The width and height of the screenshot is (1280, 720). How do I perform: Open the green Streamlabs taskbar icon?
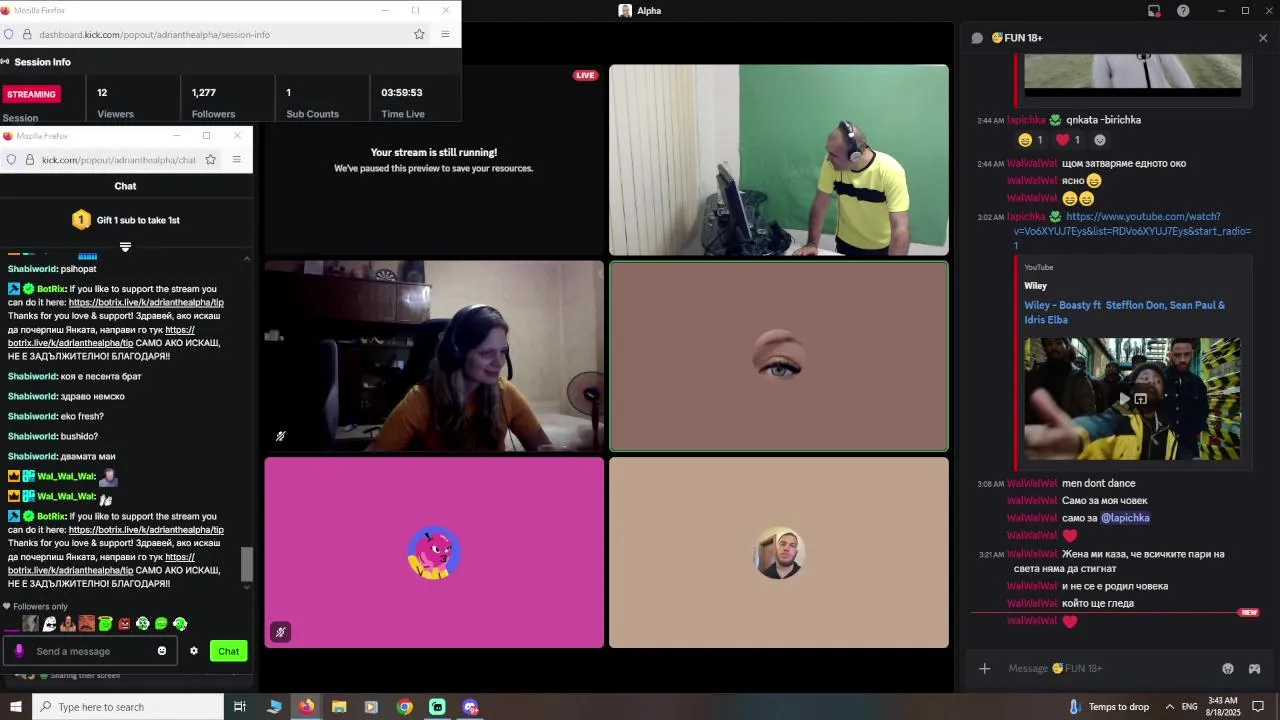tap(437, 707)
